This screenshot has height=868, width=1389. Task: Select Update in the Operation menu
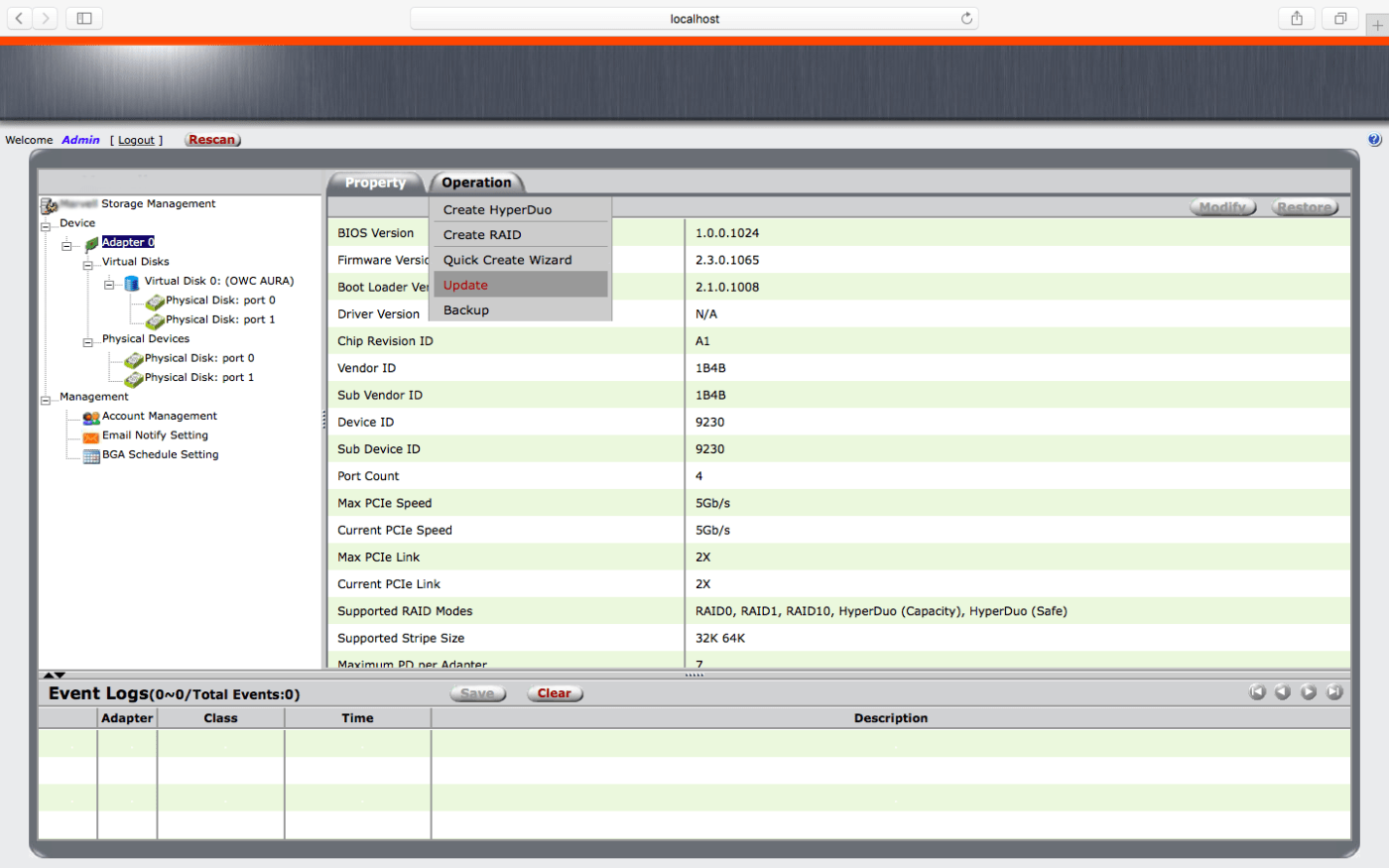521,285
